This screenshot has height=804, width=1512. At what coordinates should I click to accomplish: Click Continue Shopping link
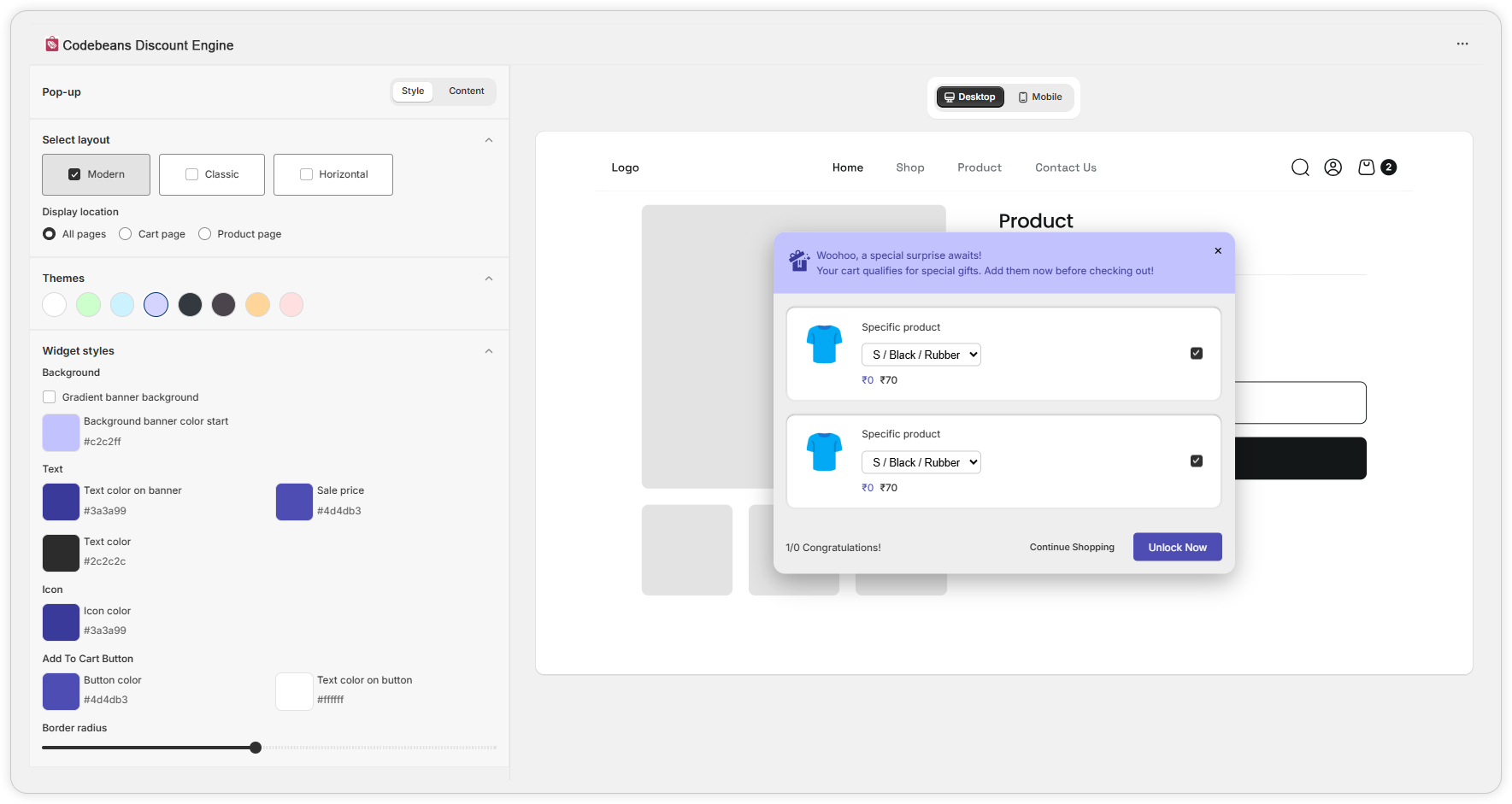[x=1072, y=547]
